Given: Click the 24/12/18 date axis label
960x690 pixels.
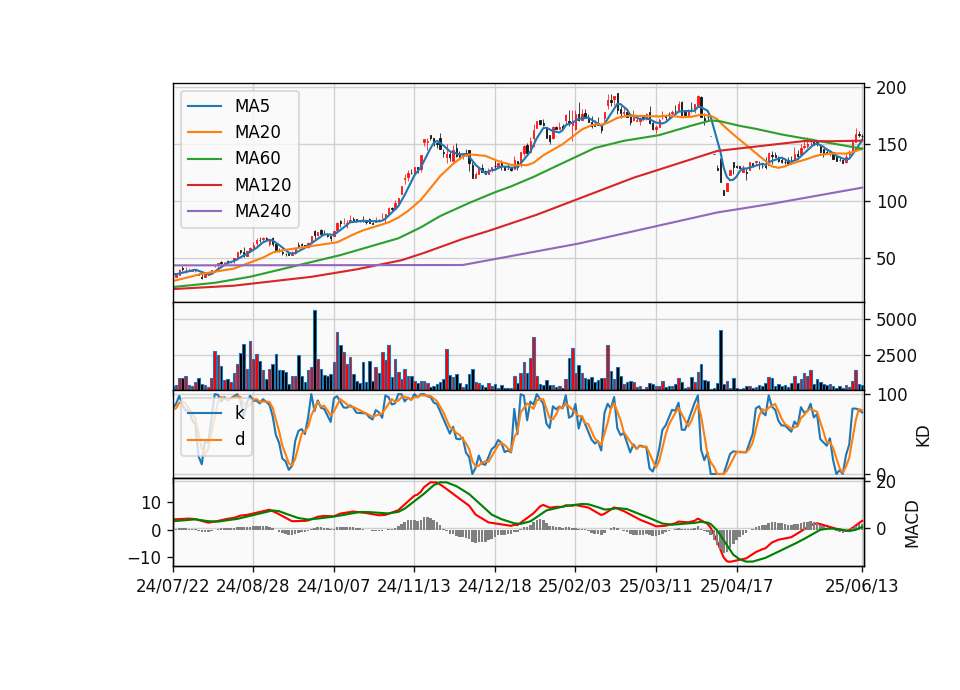Looking at the screenshot, I should tap(495, 586).
